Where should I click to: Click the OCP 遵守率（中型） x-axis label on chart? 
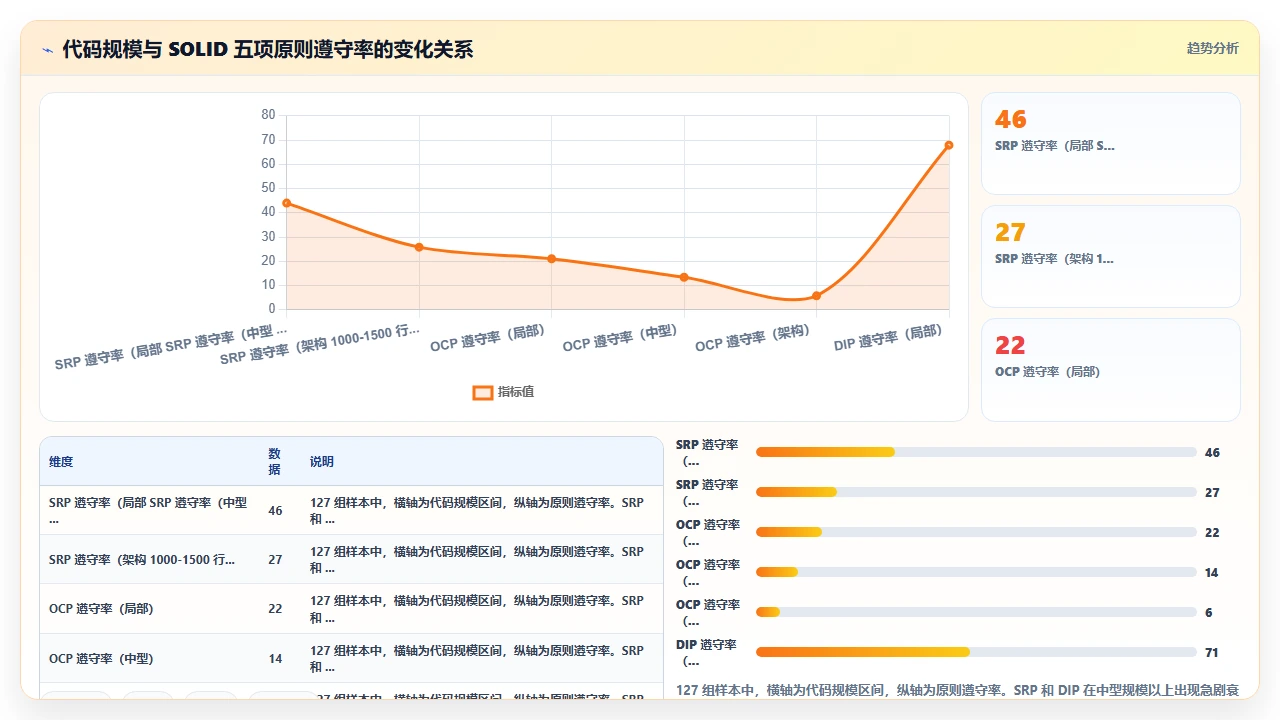(x=621, y=338)
